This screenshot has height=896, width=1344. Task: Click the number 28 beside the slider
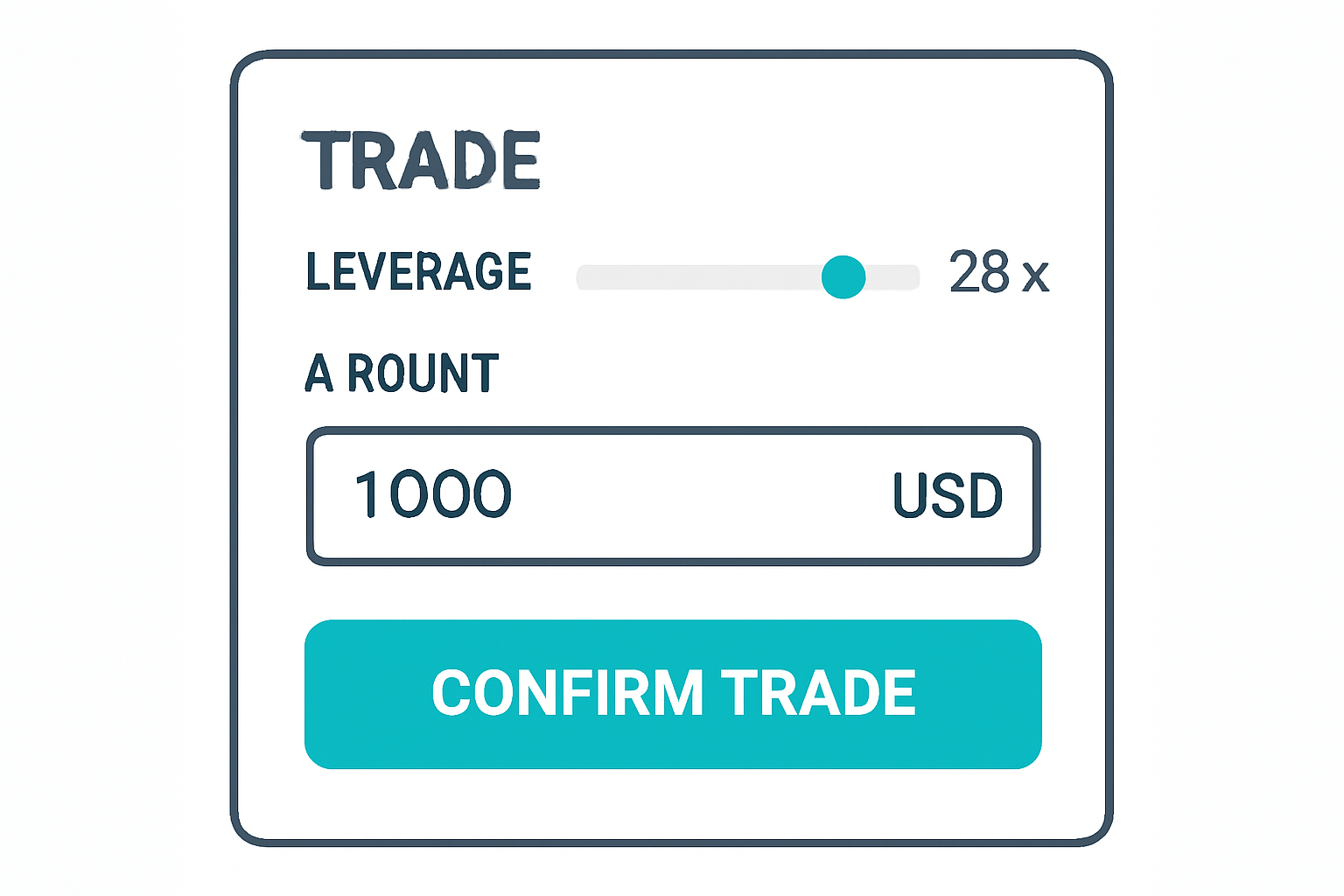pyautogui.click(x=979, y=272)
